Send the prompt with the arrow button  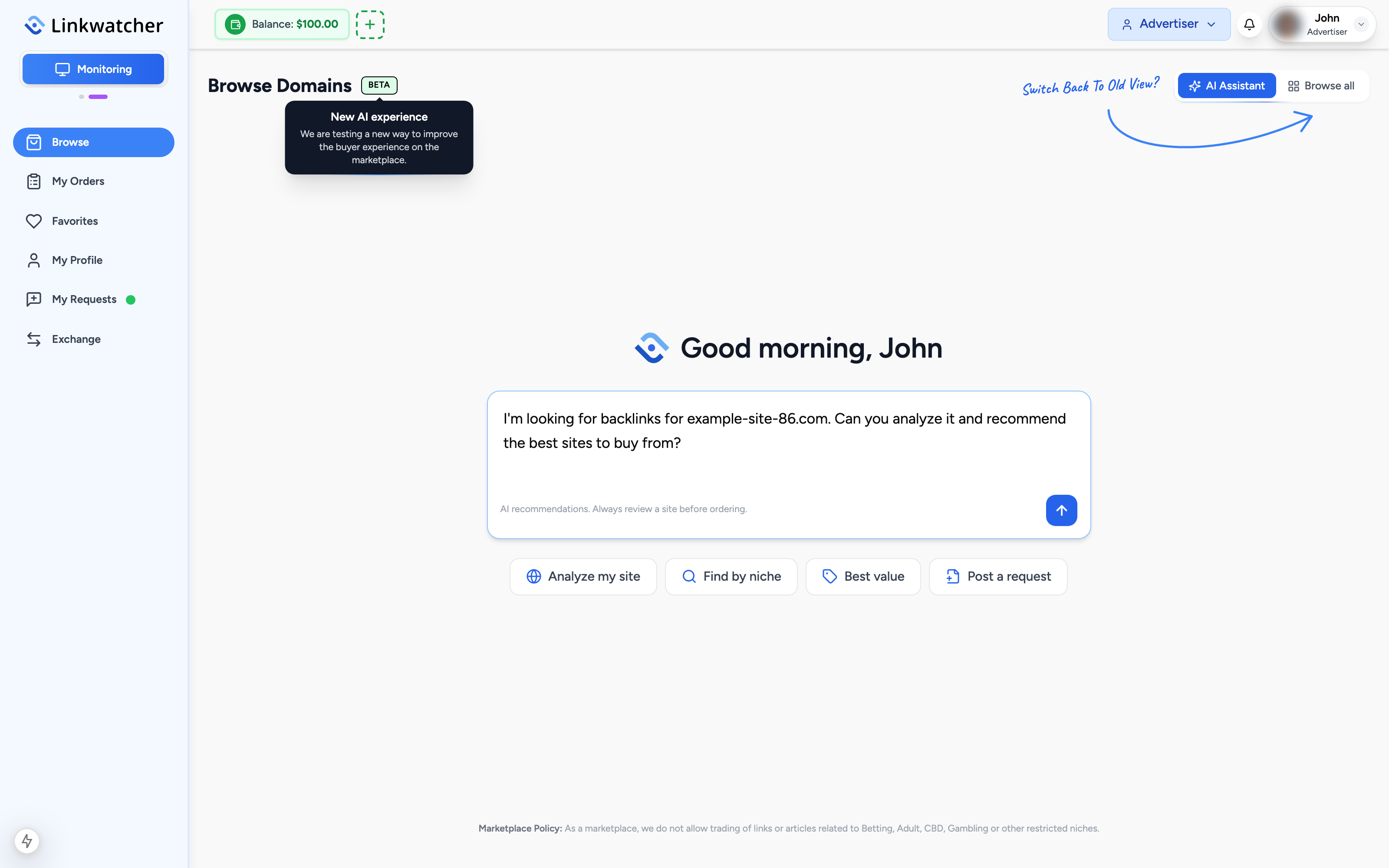point(1061,510)
